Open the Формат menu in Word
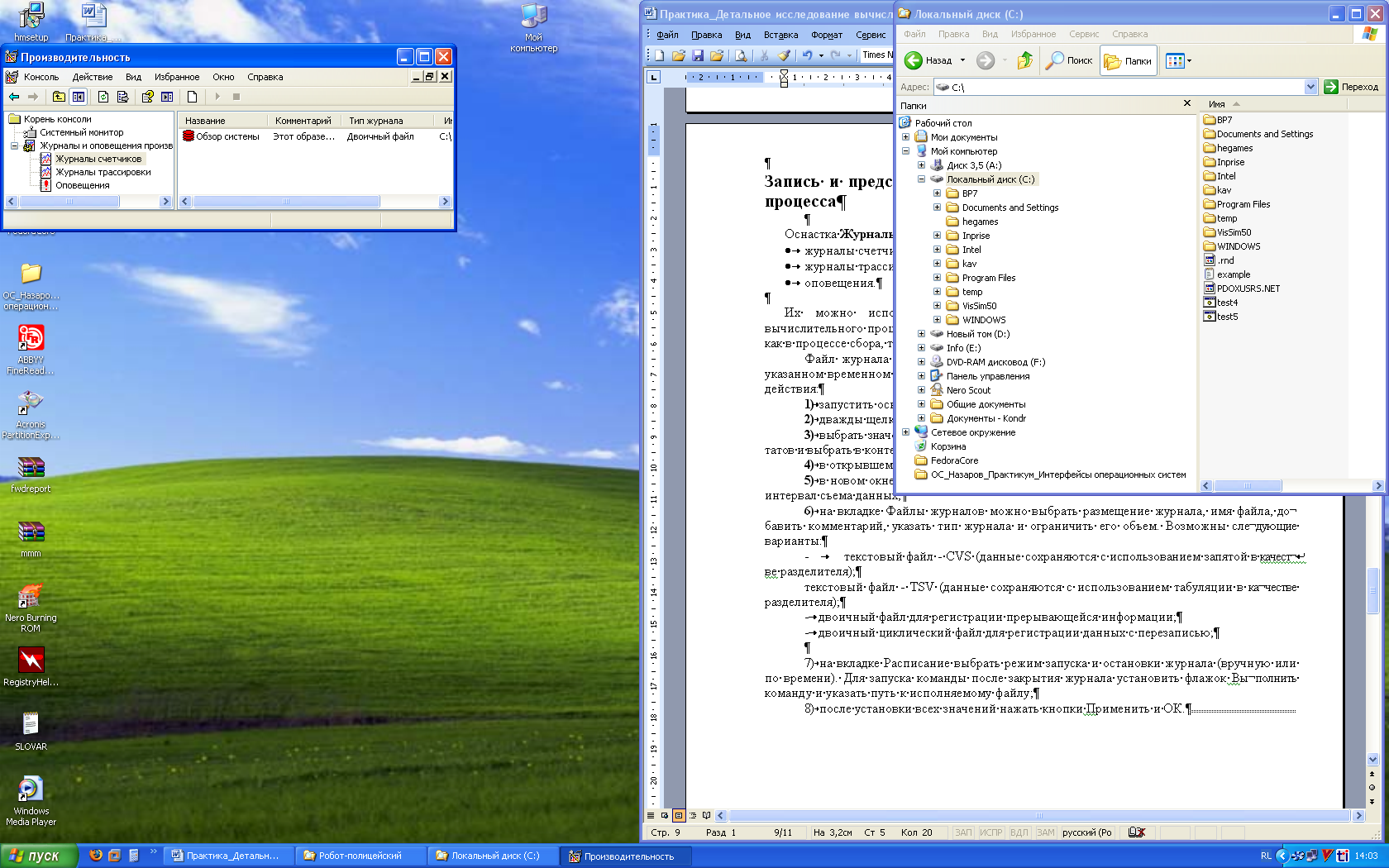 pos(827,35)
